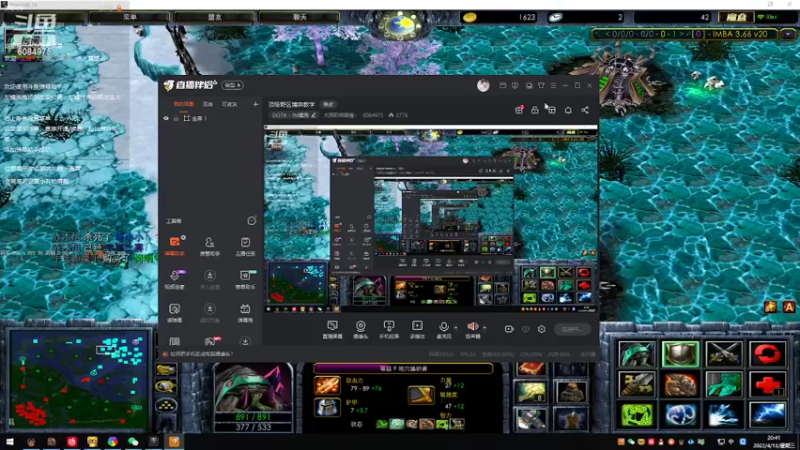Select the orange highlighted scene tab

coord(184,104)
